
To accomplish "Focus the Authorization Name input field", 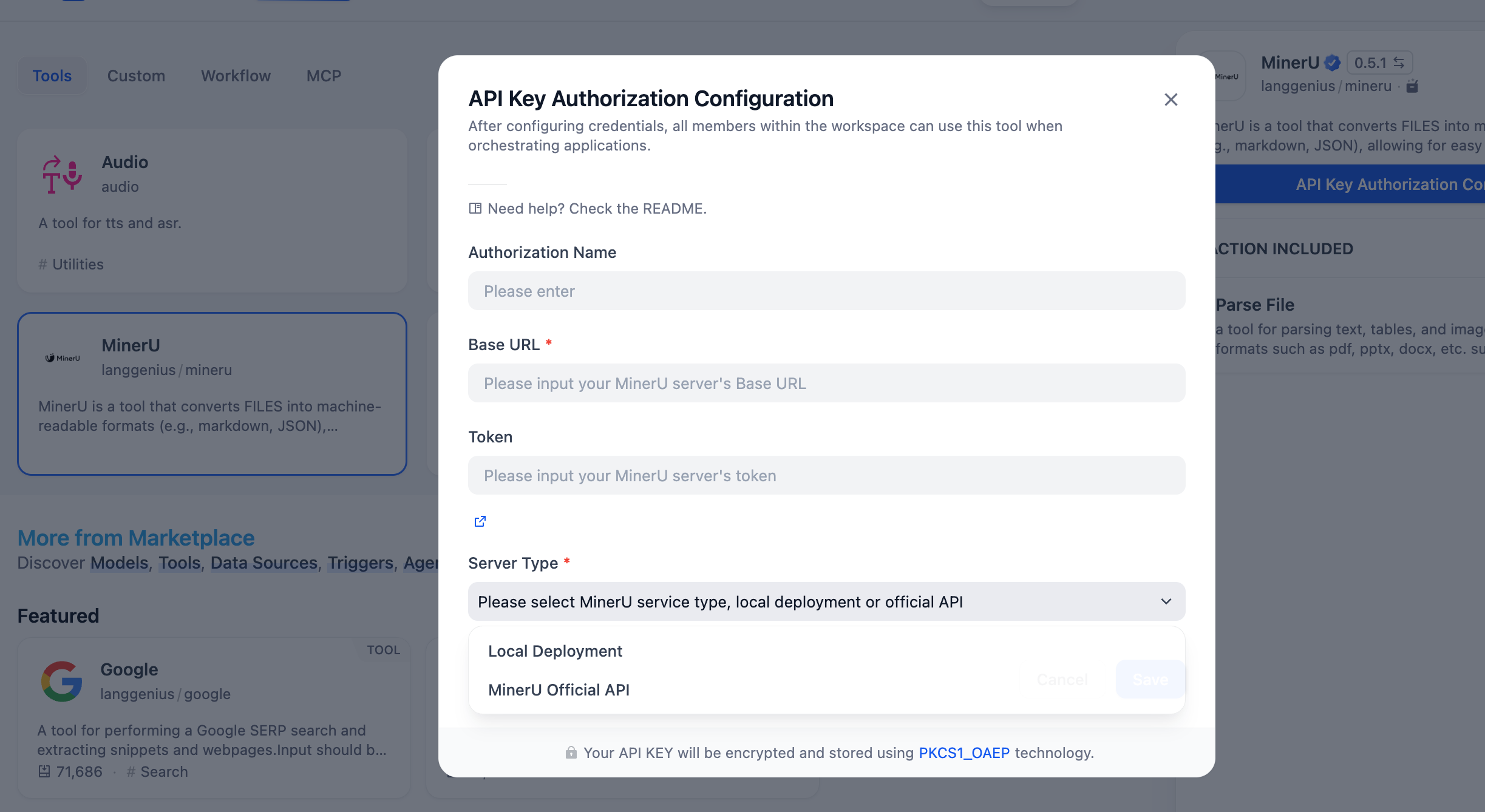I will [826, 291].
